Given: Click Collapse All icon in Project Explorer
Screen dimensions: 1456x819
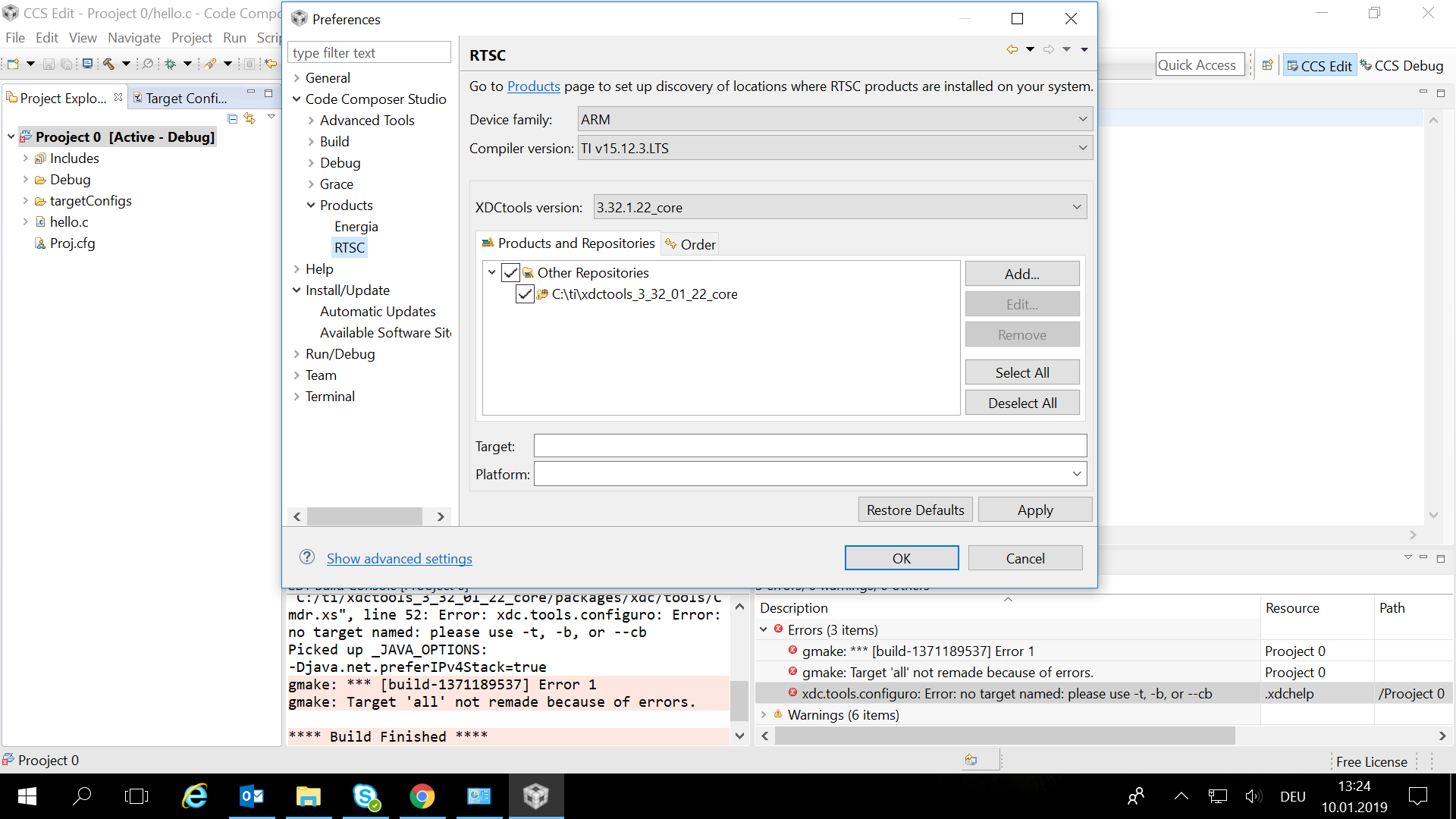Looking at the screenshot, I should (x=233, y=119).
